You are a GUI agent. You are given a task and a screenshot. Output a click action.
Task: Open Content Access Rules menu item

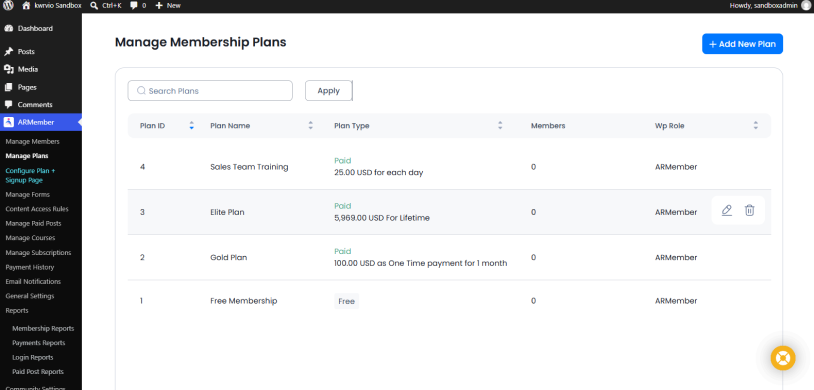(37, 209)
